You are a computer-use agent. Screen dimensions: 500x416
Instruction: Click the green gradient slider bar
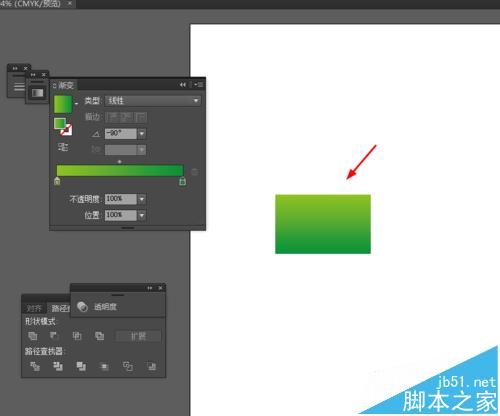pyautogui.click(x=120, y=170)
